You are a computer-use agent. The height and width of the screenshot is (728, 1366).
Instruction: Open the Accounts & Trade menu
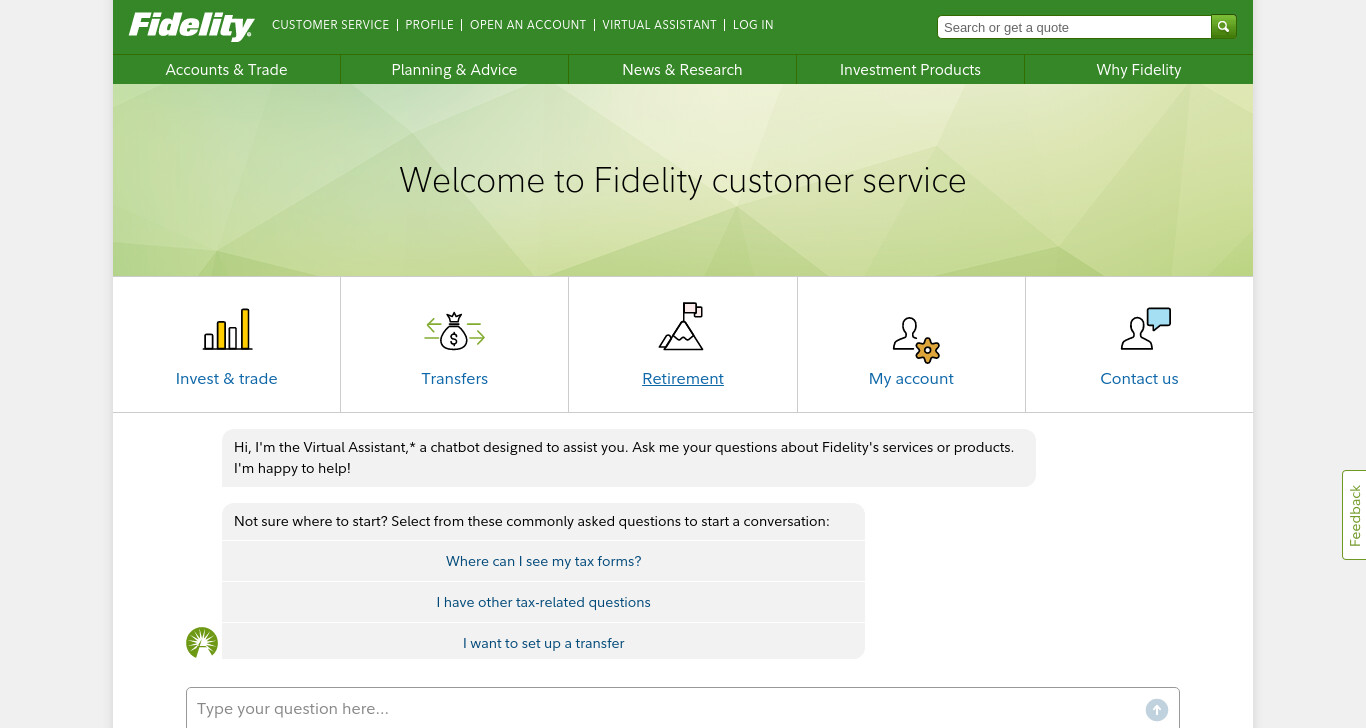[x=226, y=70]
